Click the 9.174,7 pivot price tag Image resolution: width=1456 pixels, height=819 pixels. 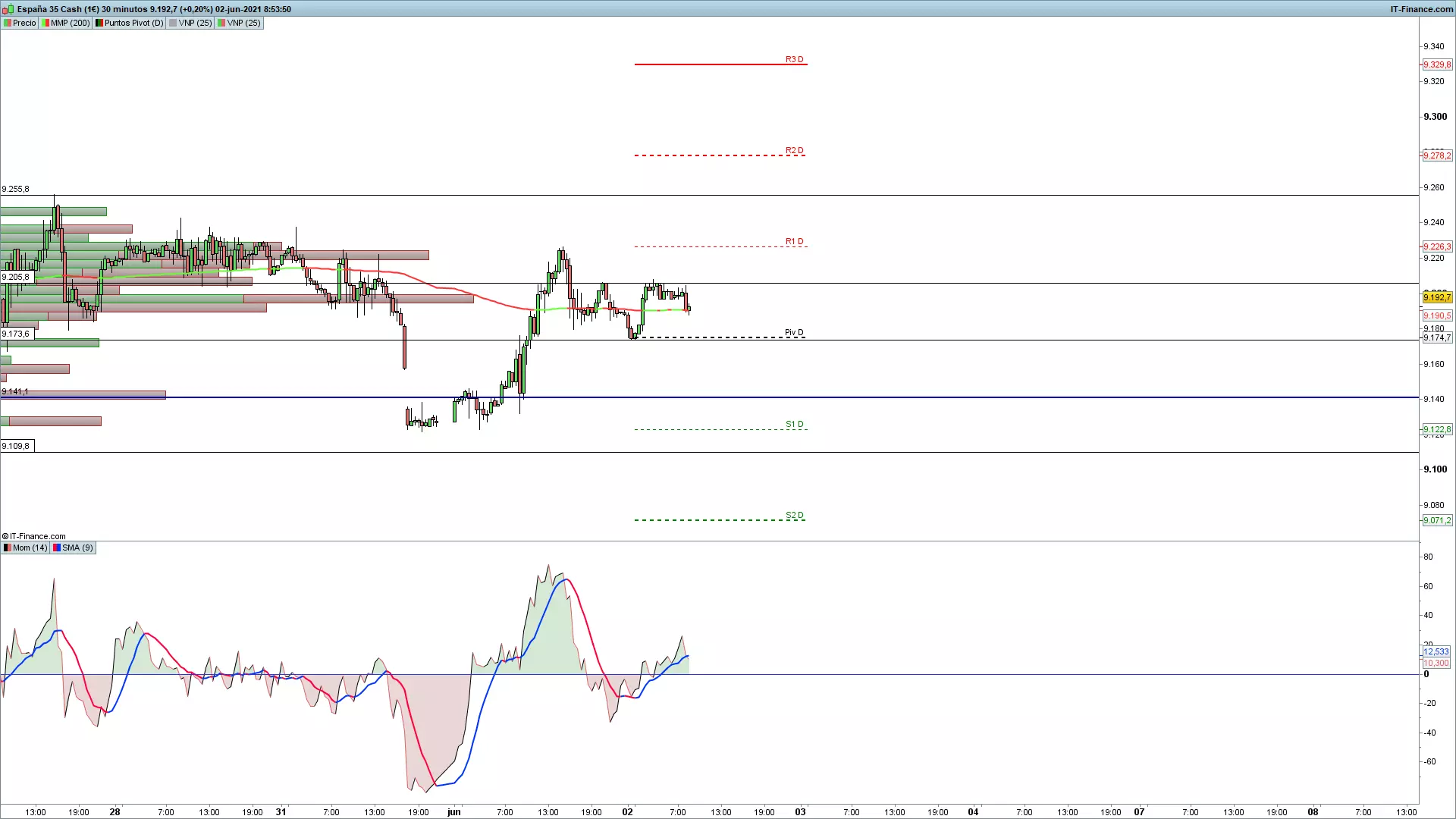click(1437, 337)
